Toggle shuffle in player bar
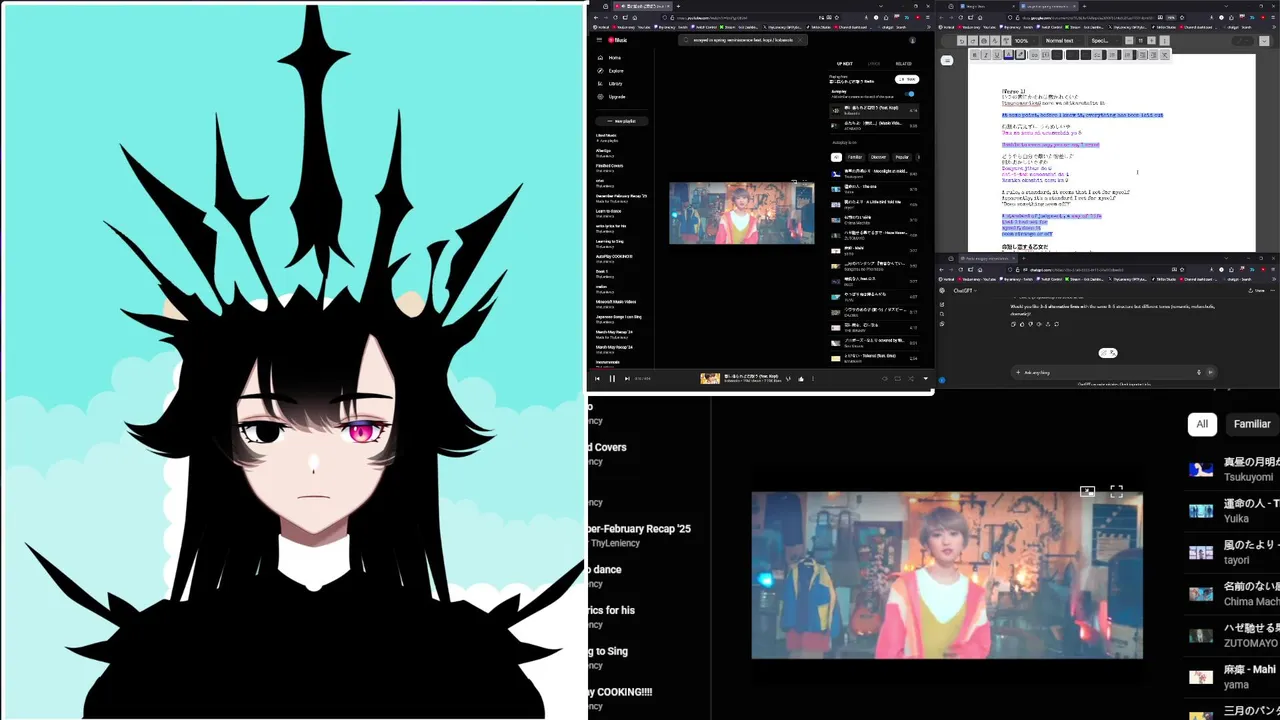 click(x=911, y=379)
